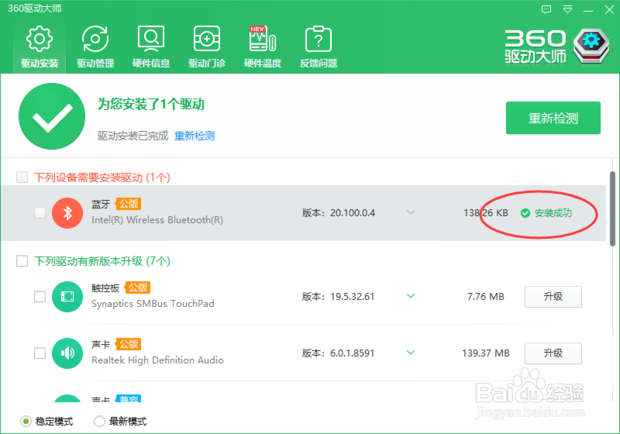Click the 公版 tag beside 触控板
This screenshot has height=434, width=620.
click(x=138, y=287)
